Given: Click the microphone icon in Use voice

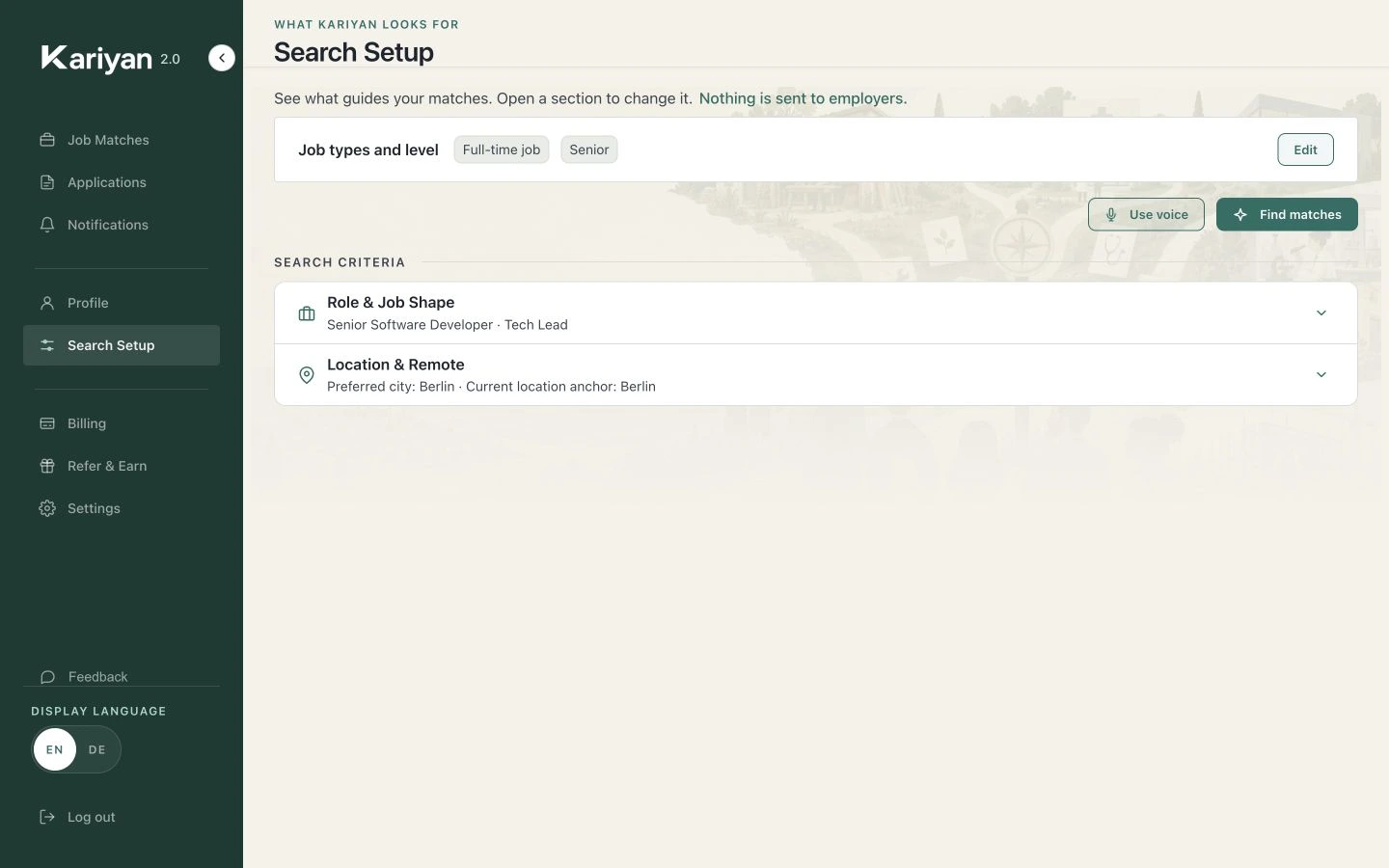Looking at the screenshot, I should 1111,214.
